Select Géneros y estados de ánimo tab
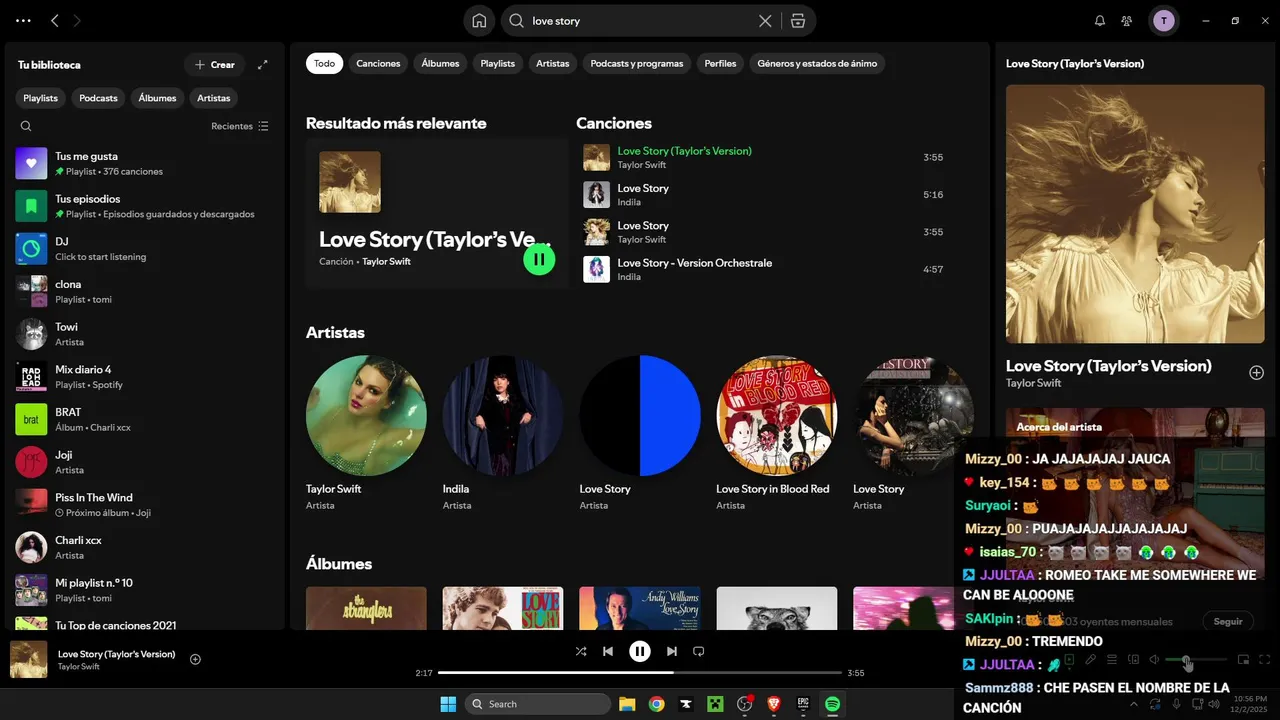The width and height of the screenshot is (1280, 720). [817, 63]
